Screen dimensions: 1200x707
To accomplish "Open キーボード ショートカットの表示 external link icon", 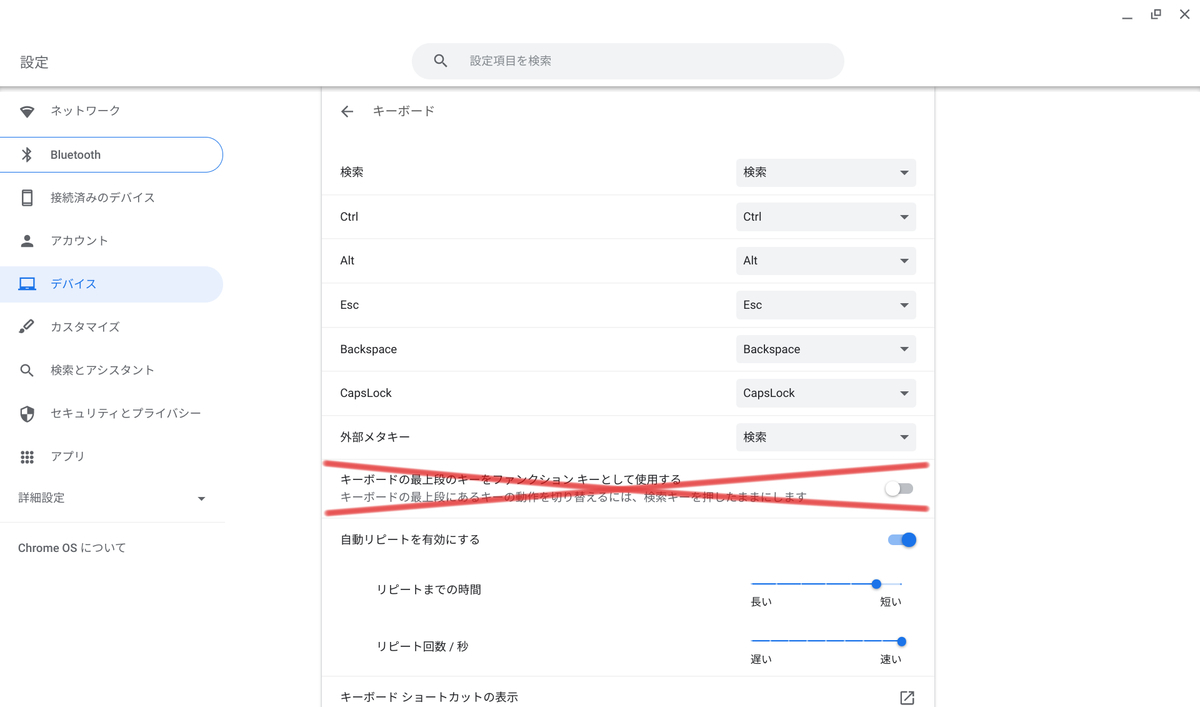I will coord(906,697).
